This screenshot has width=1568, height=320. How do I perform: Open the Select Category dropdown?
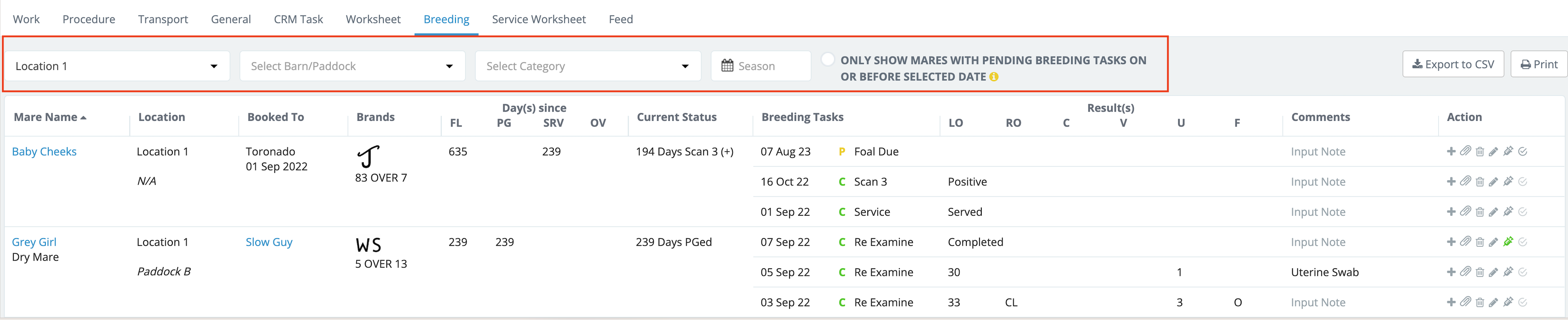pos(587,66)
